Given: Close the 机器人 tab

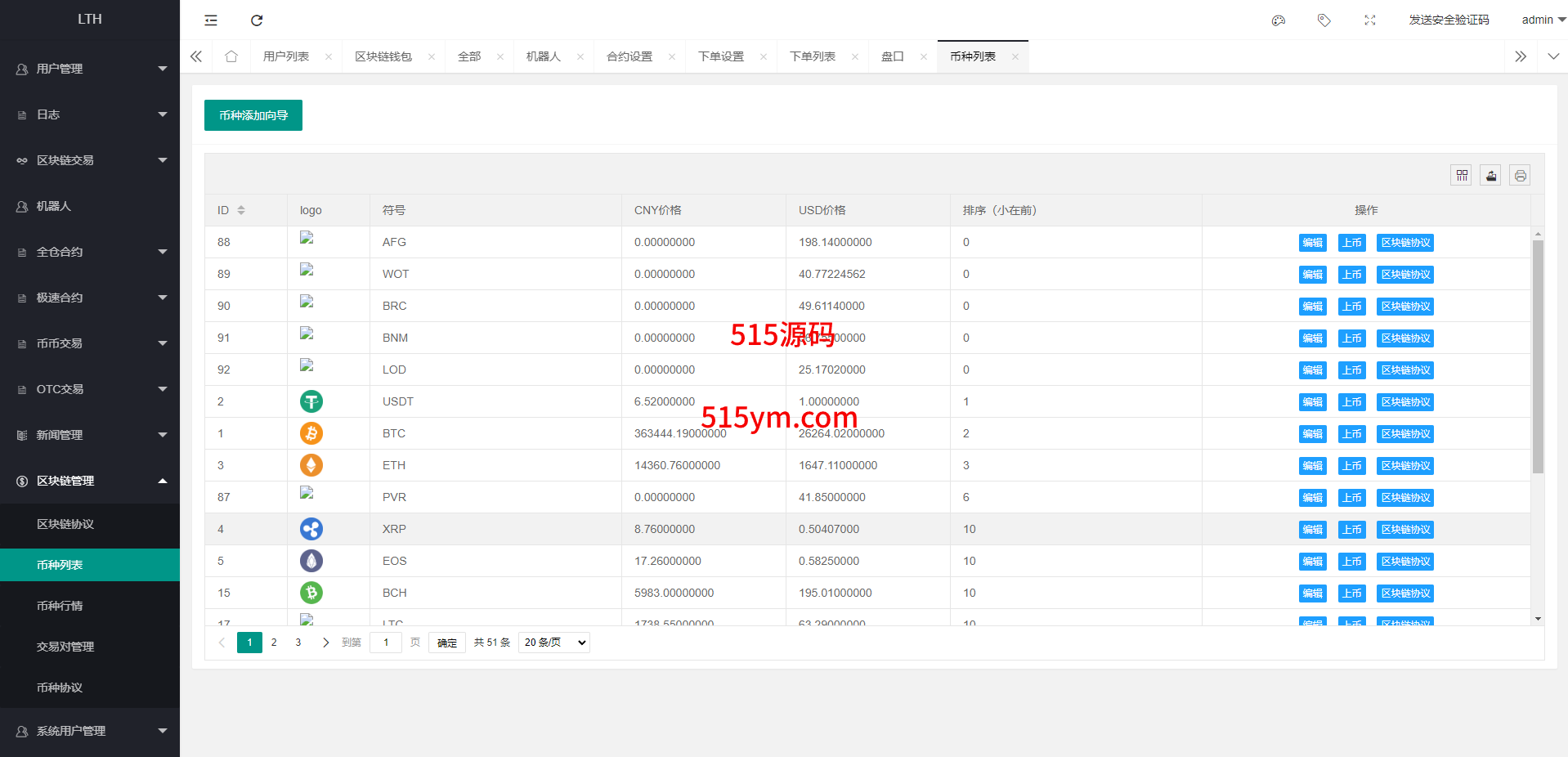Looking at the screenshot, I should [x=580, y=57].
